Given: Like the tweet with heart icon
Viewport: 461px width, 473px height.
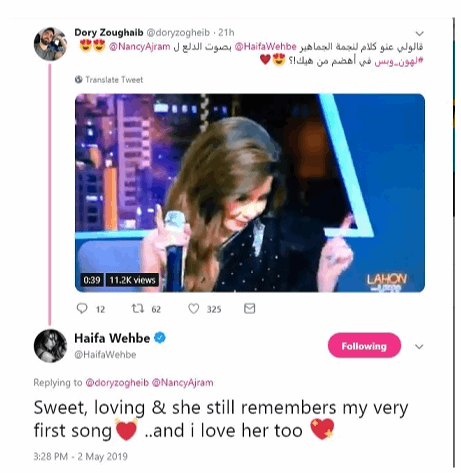Looking at the screenshot, I should point(194,308).
